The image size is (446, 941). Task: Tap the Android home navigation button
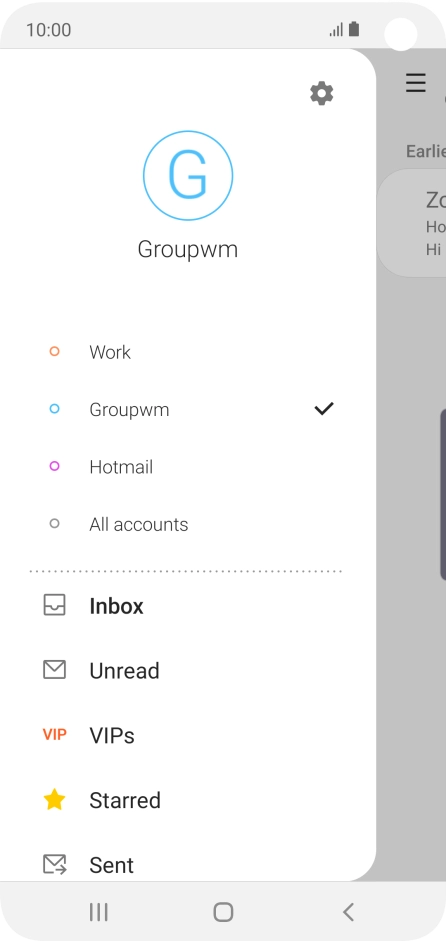[x=223, y=912]
